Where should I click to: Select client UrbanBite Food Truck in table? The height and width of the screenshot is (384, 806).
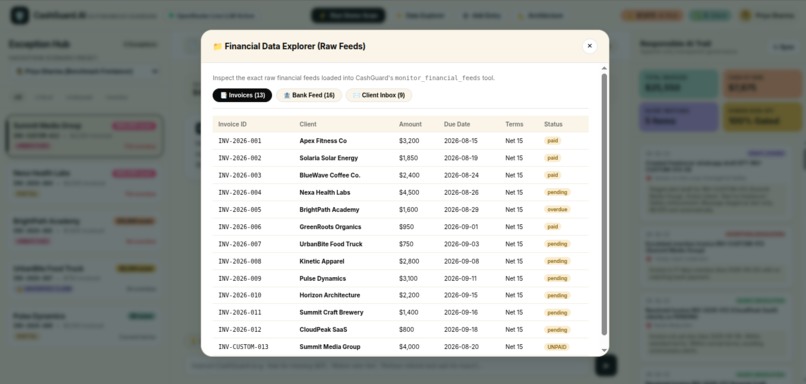pos(331,244)
